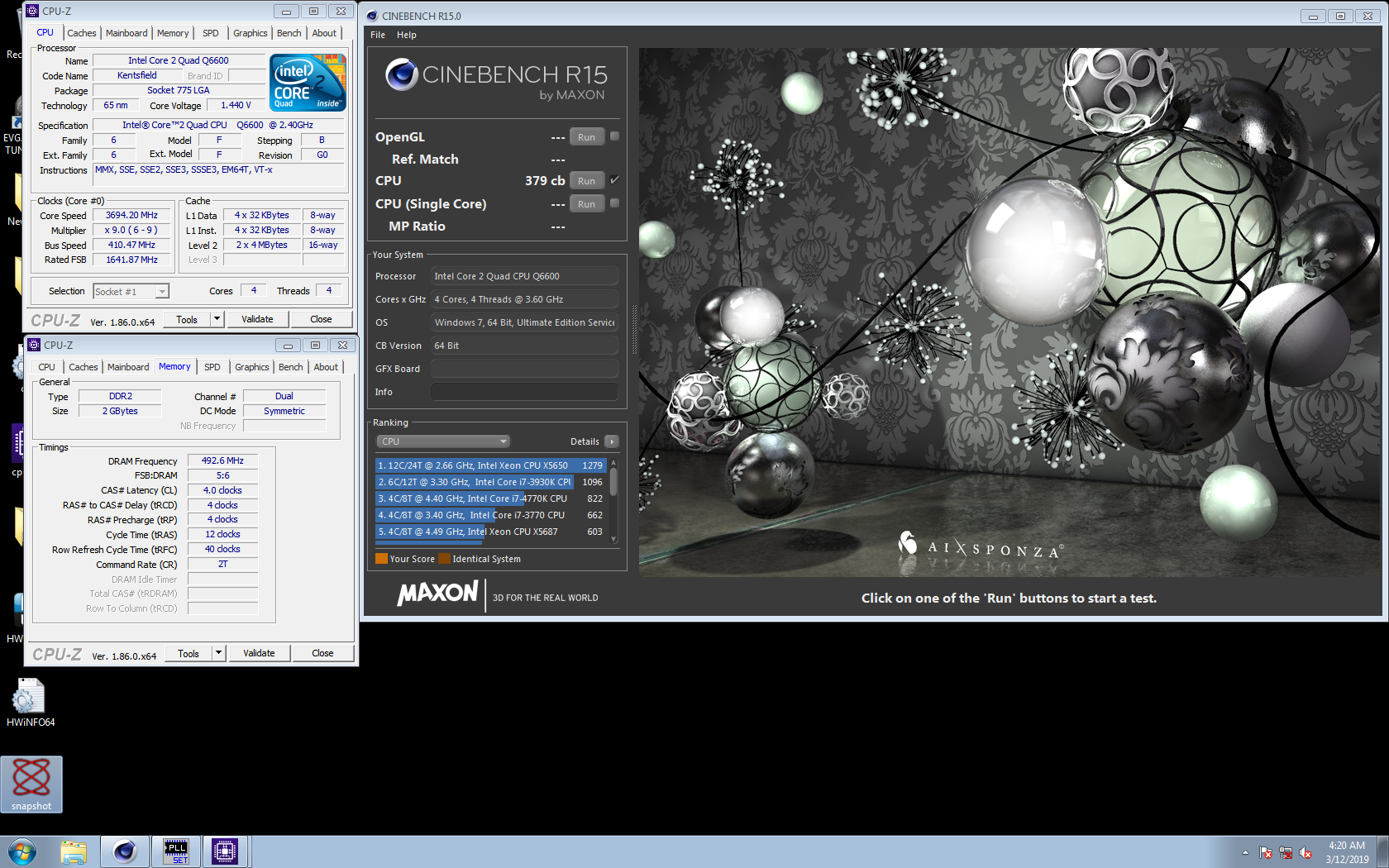Image resolution: width=1389 pixels, height=868 pixels.
Task: Enable the OpenGL test checkbox
Action: (x=614, y=136)
